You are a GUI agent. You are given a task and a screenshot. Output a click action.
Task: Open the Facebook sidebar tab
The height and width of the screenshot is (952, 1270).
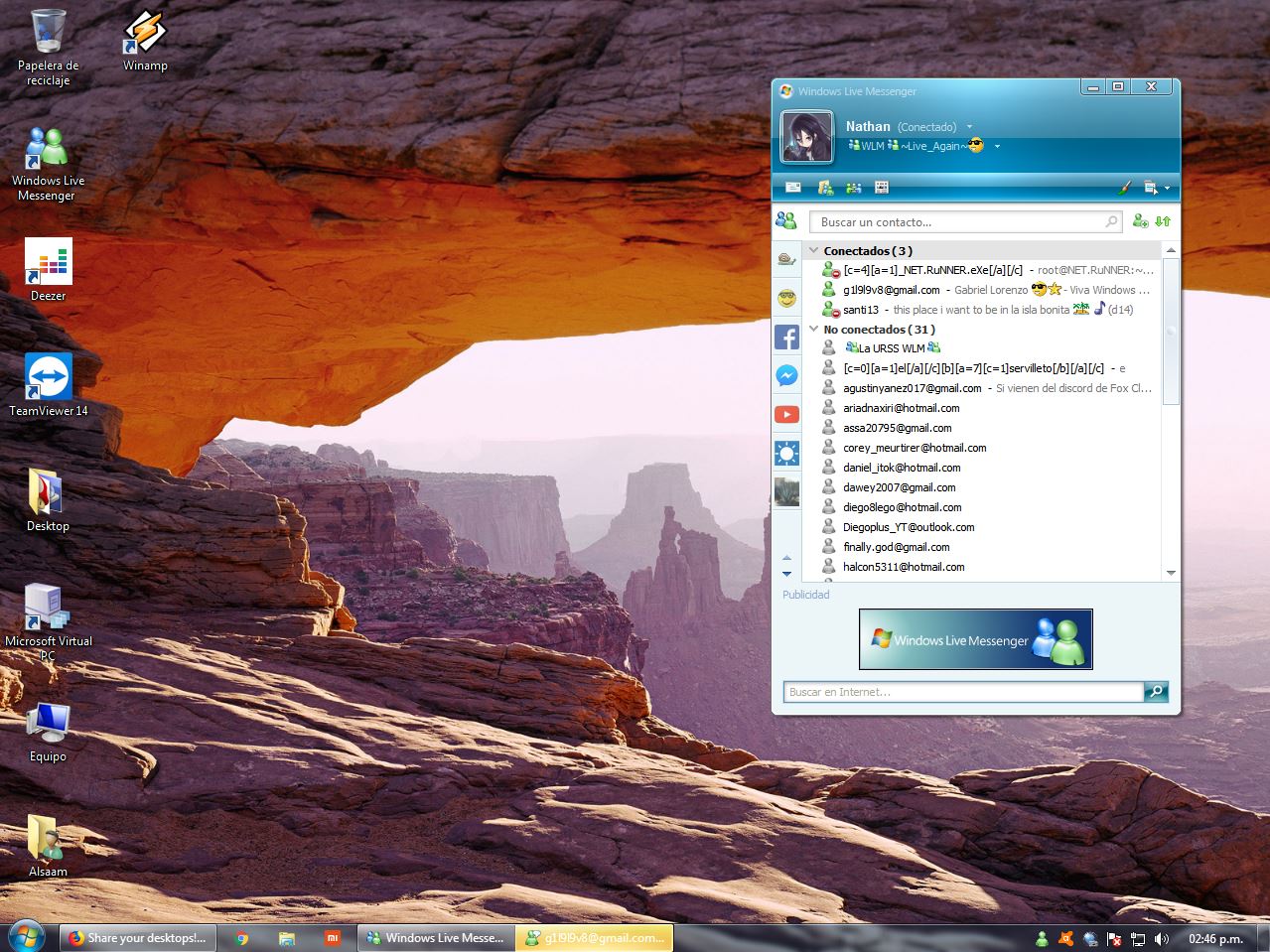(786, 338)
